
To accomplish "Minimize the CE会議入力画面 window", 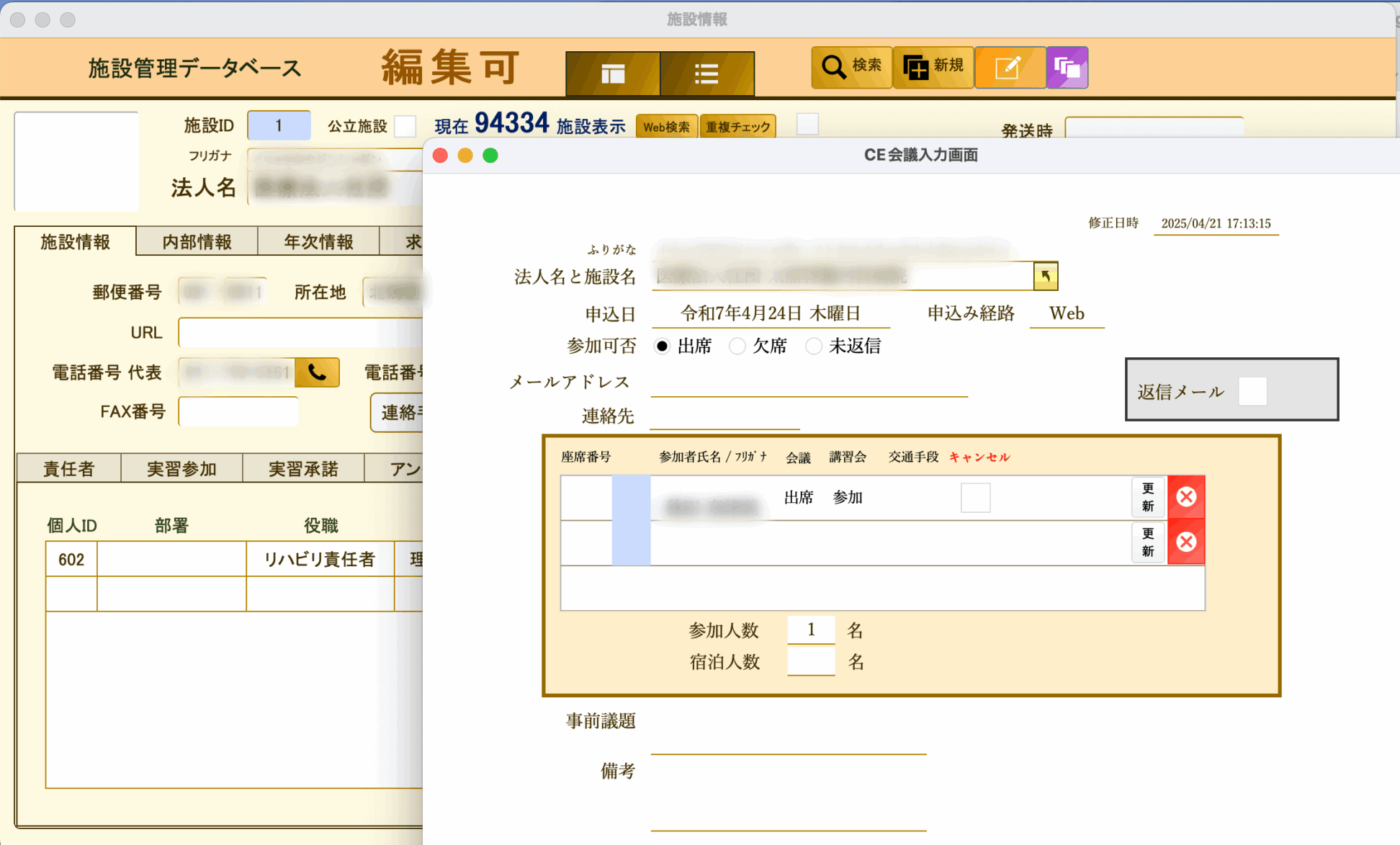I will click(x=465, y=156).
